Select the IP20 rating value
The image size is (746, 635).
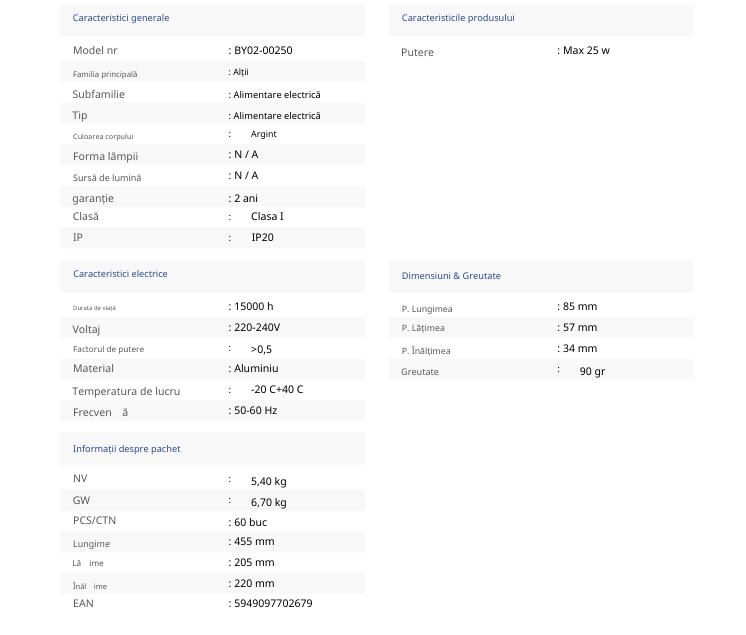tap(263, 238)
